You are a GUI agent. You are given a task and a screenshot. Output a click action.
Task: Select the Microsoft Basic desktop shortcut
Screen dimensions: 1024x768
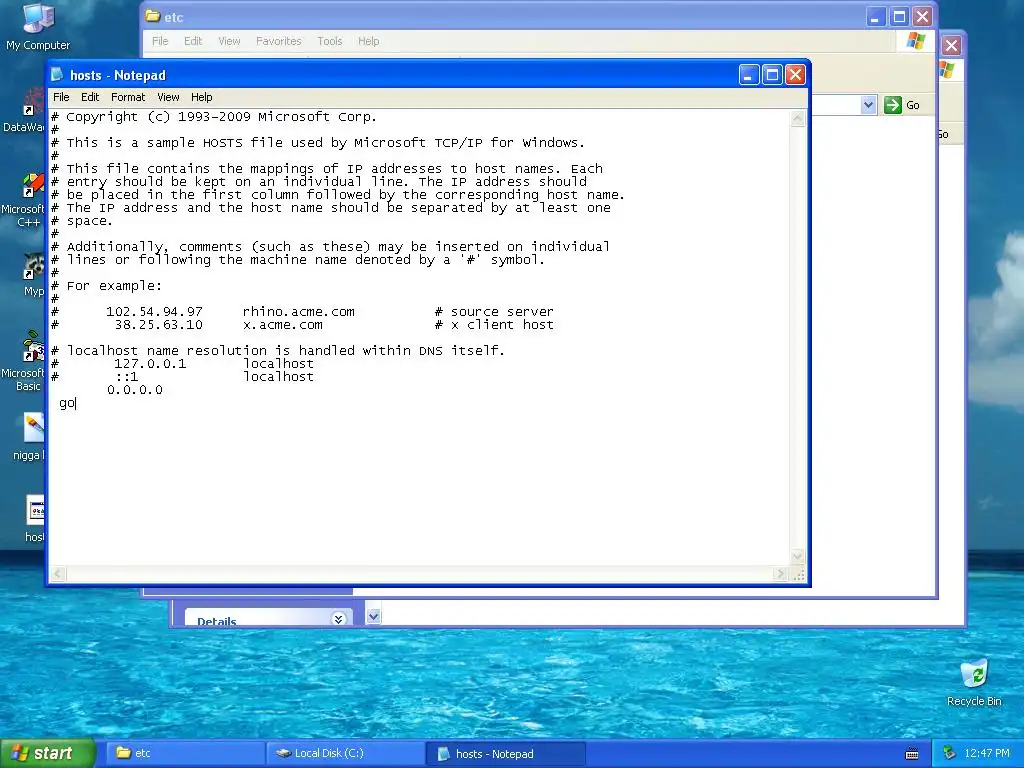tap(23, 362)
